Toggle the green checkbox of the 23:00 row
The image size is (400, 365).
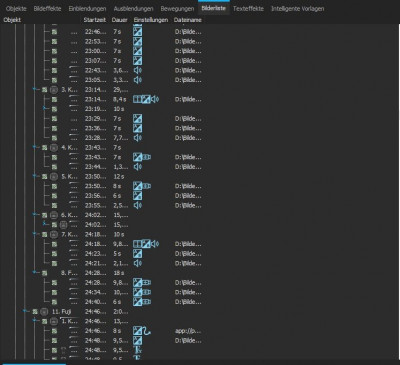pos(54,51)
